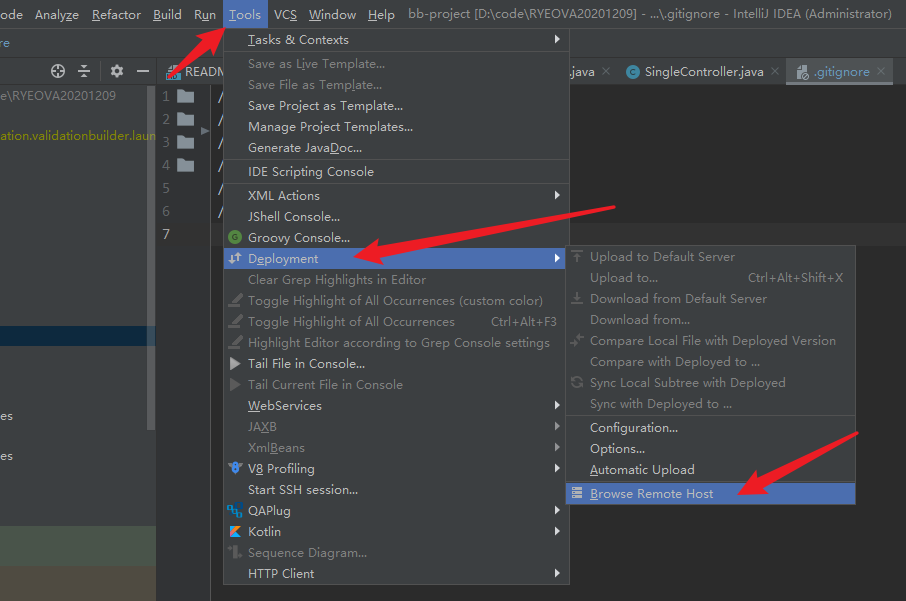
Task: Toggle Automatic Upload option
Action: coord(710,469)
